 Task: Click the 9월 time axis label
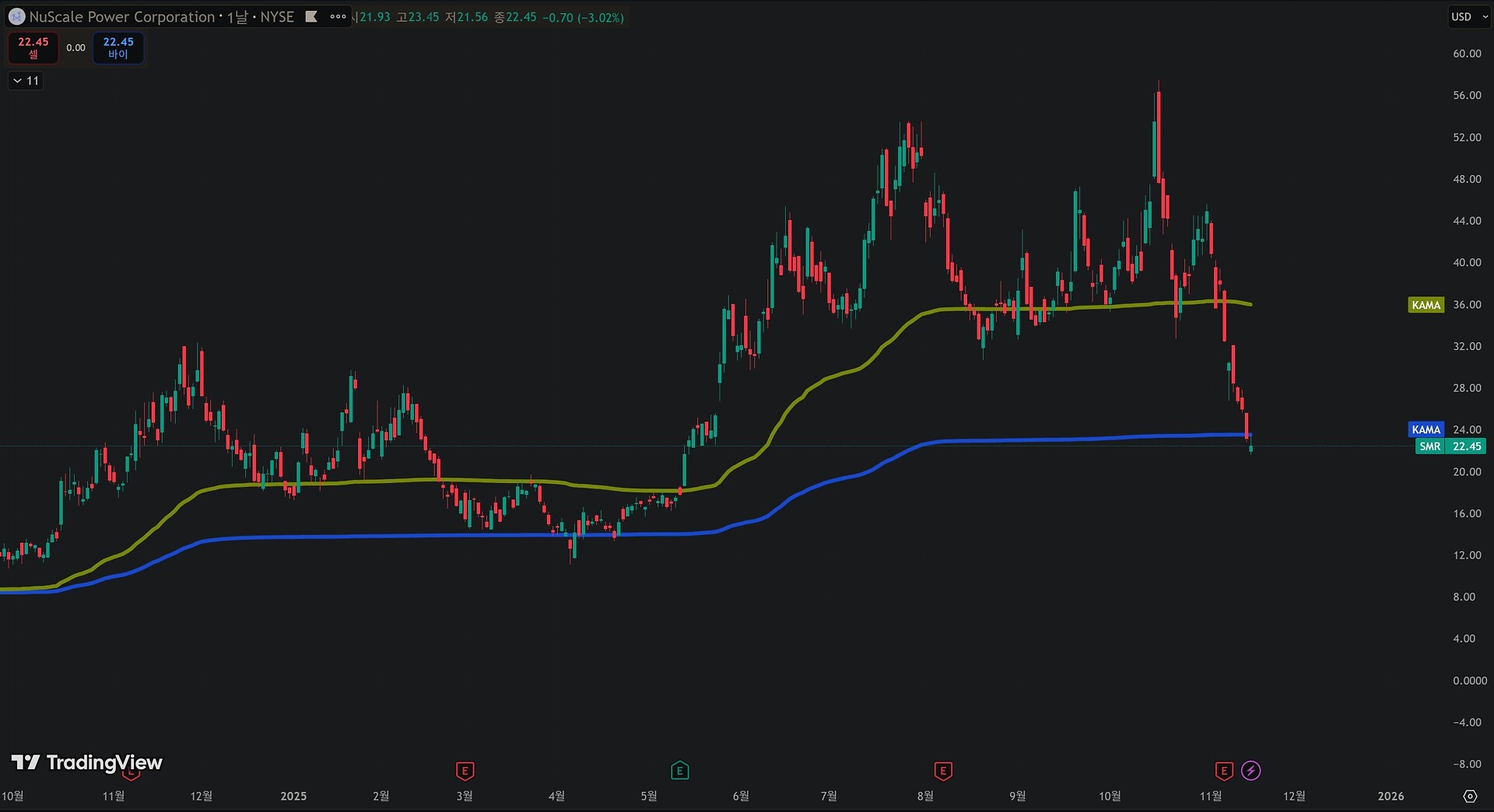point(1017,796)
